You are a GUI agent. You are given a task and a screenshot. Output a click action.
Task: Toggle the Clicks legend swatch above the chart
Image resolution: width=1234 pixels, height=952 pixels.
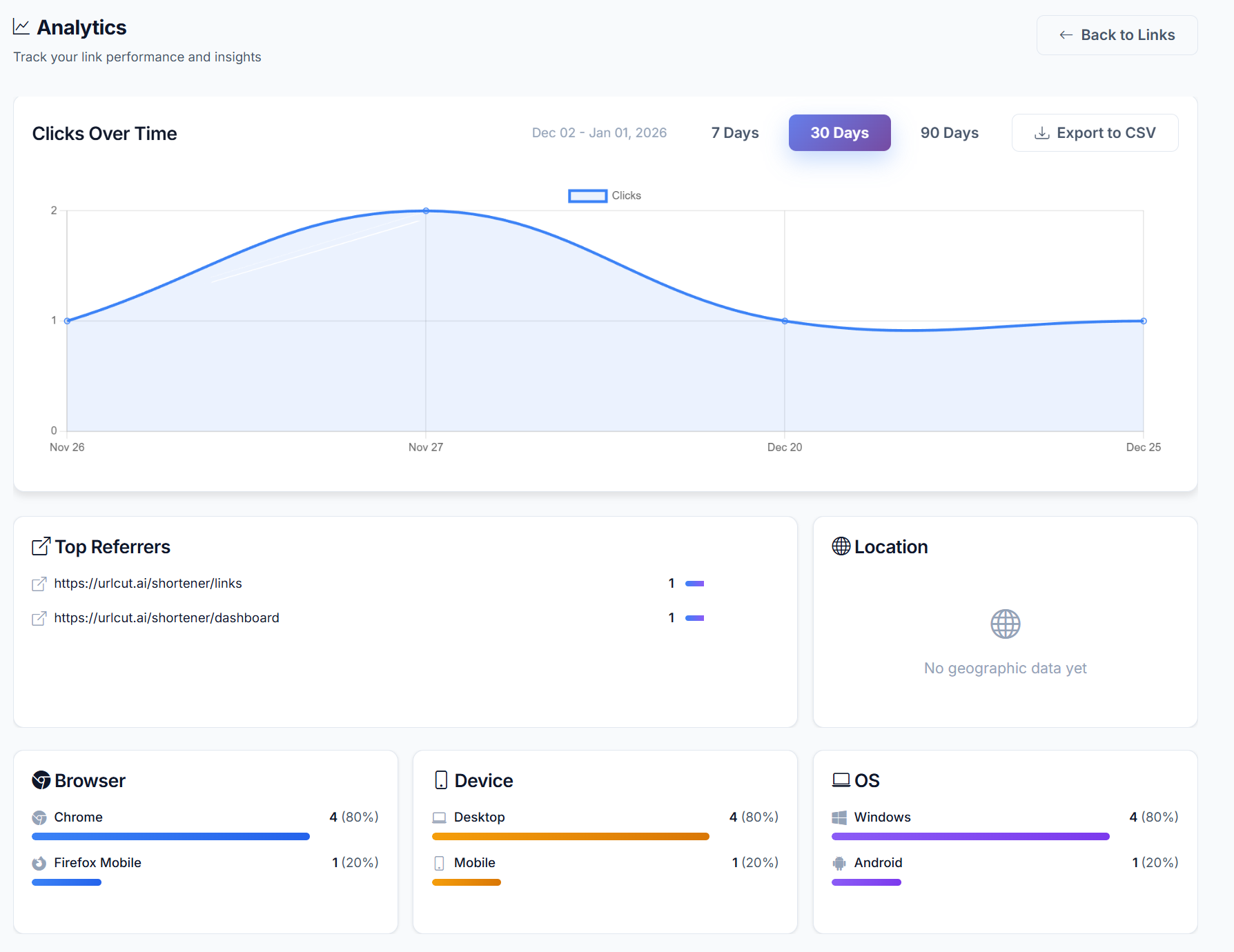[x=587, y=196]
